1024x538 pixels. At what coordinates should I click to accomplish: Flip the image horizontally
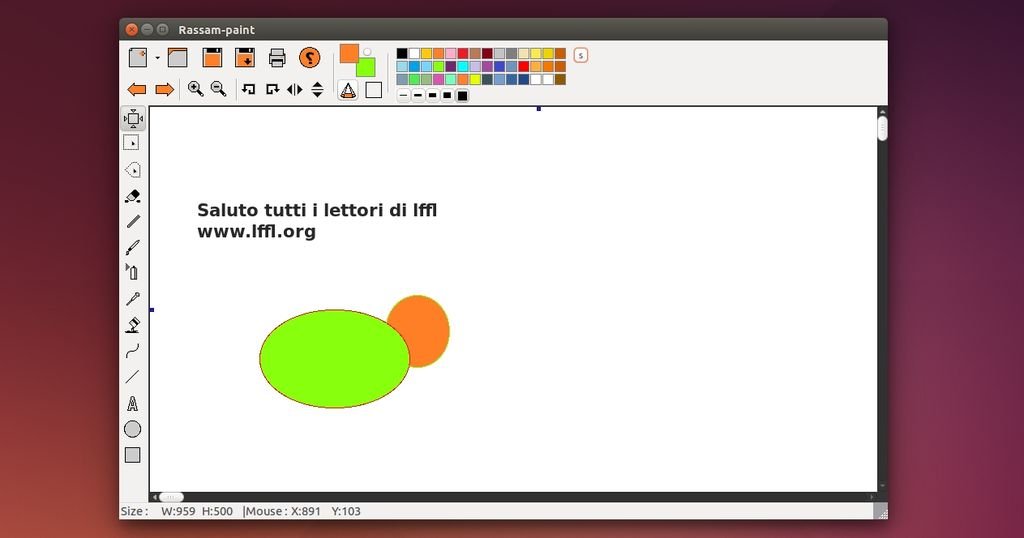(295, 89)
